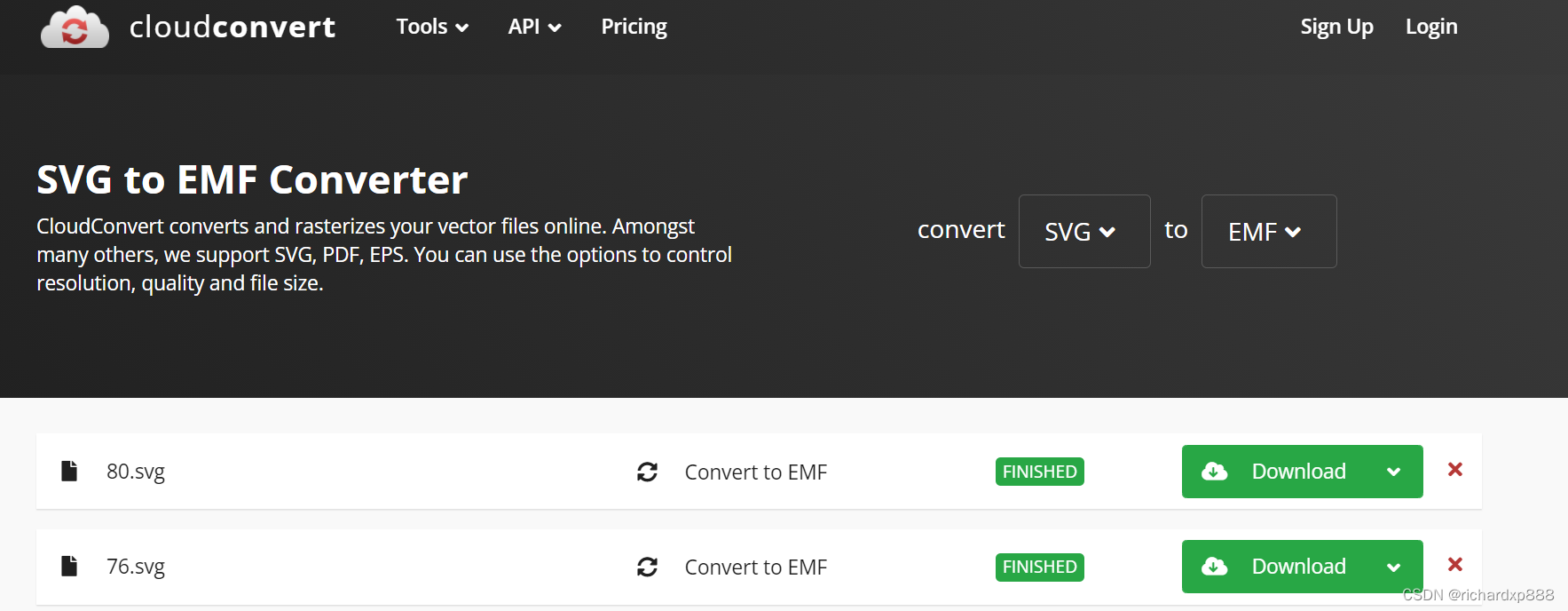The image size is (1568, 611).
Task: Click the Sign Up link
Action: [1336, 27]
